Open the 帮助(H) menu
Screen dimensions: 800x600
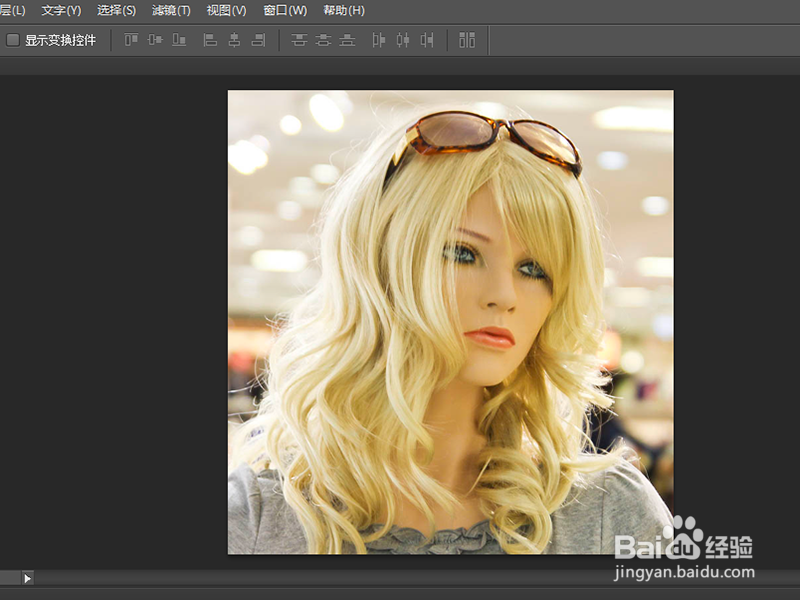click(x=344, y=10)
